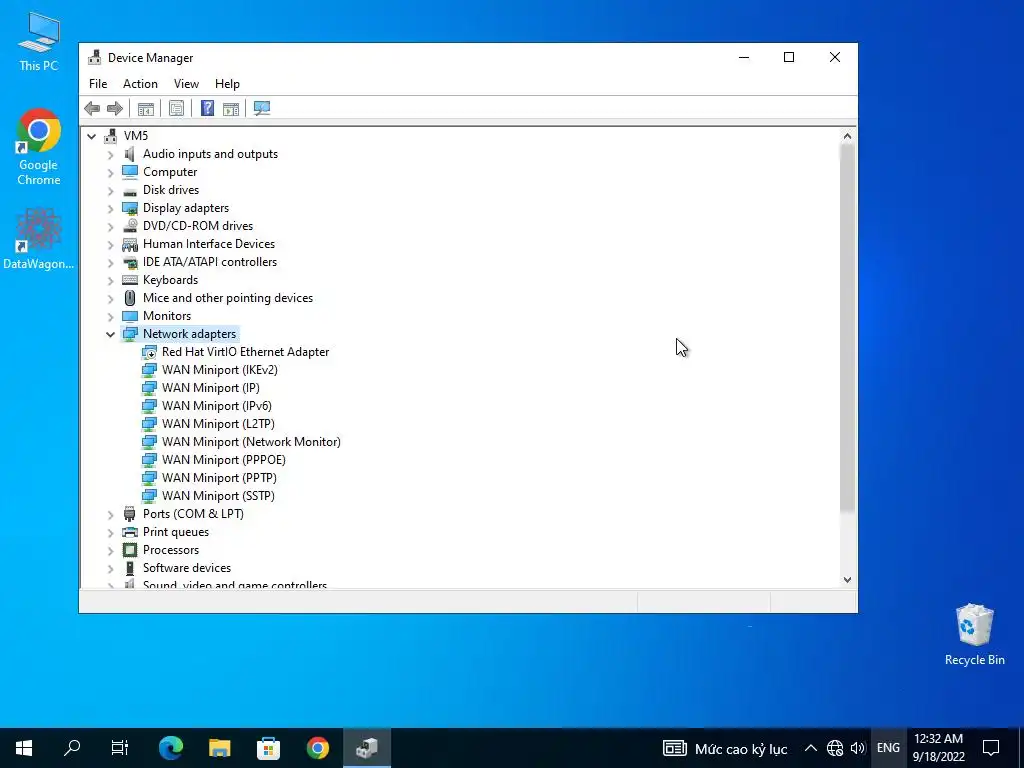Screen dimensions: 1024x768
Task: Select WAN Miniport (PPPOE) device
Action: pyautogui.click(x=223, y=460)
